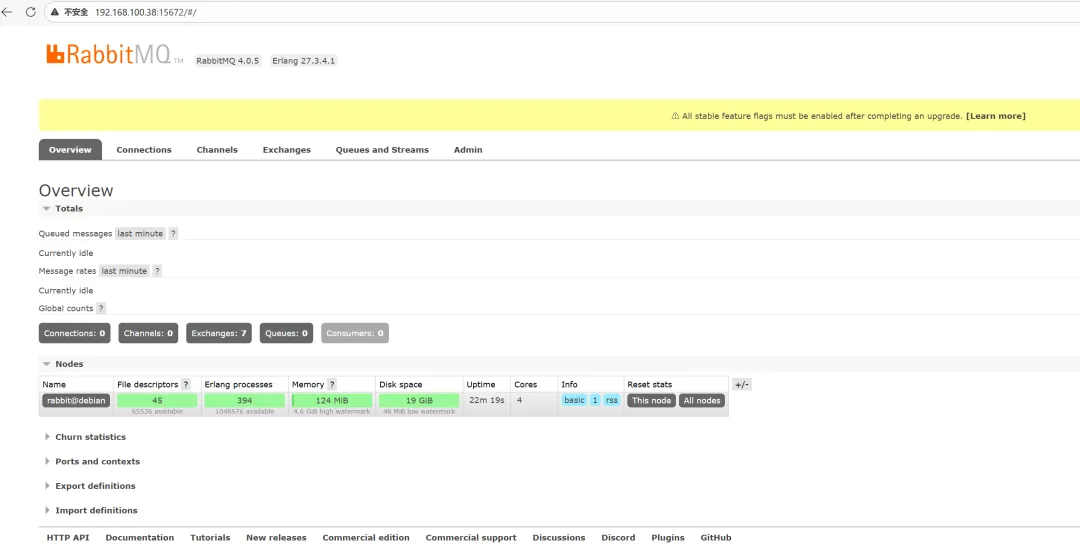Switch to the Overview tab

pos(70,150)
